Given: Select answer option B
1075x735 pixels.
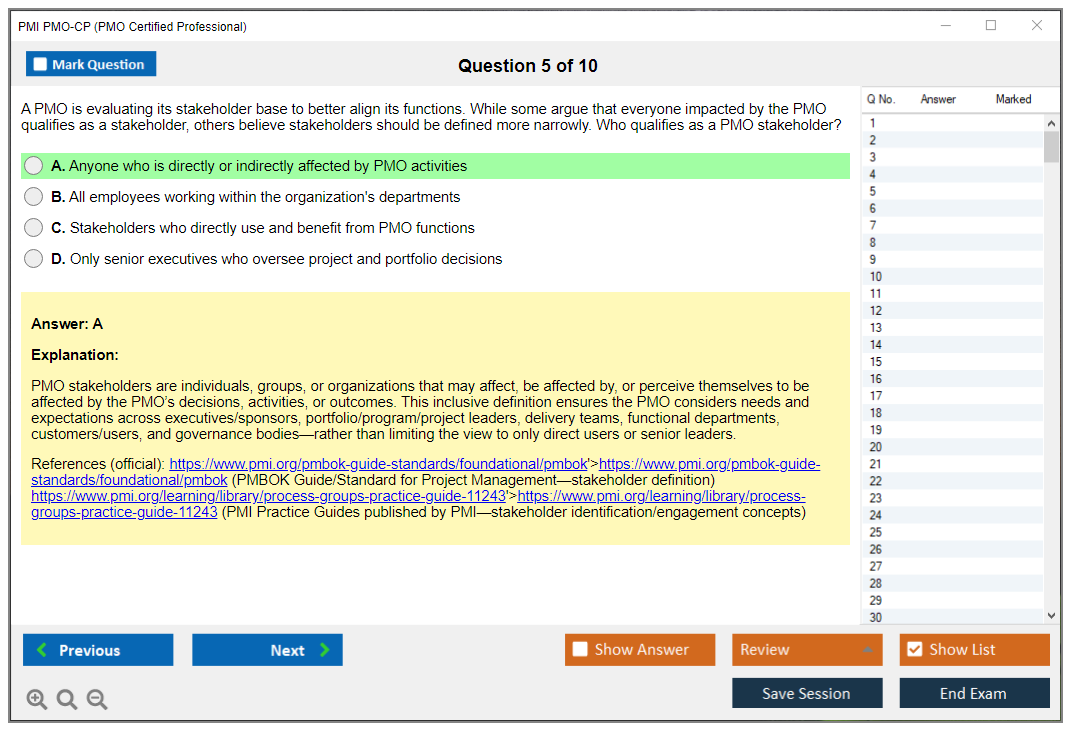Looking at the screenshot, I should 33,196.
